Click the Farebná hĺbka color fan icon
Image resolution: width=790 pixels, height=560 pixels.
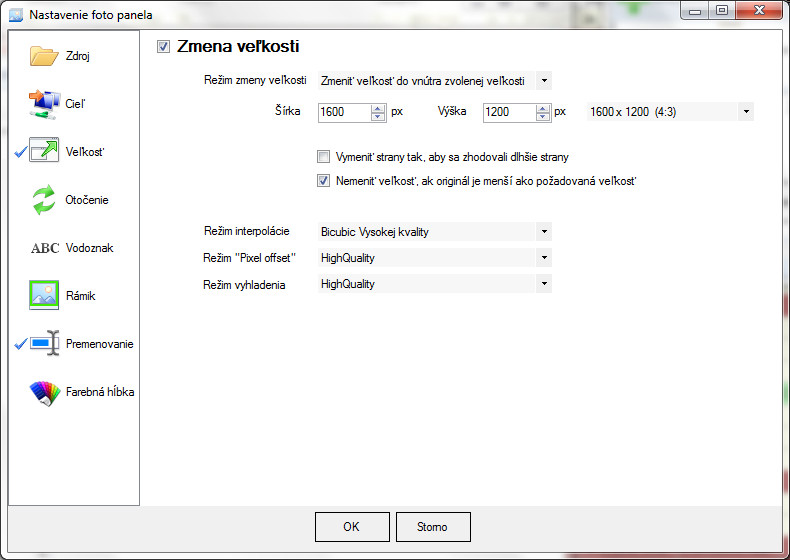45,393
